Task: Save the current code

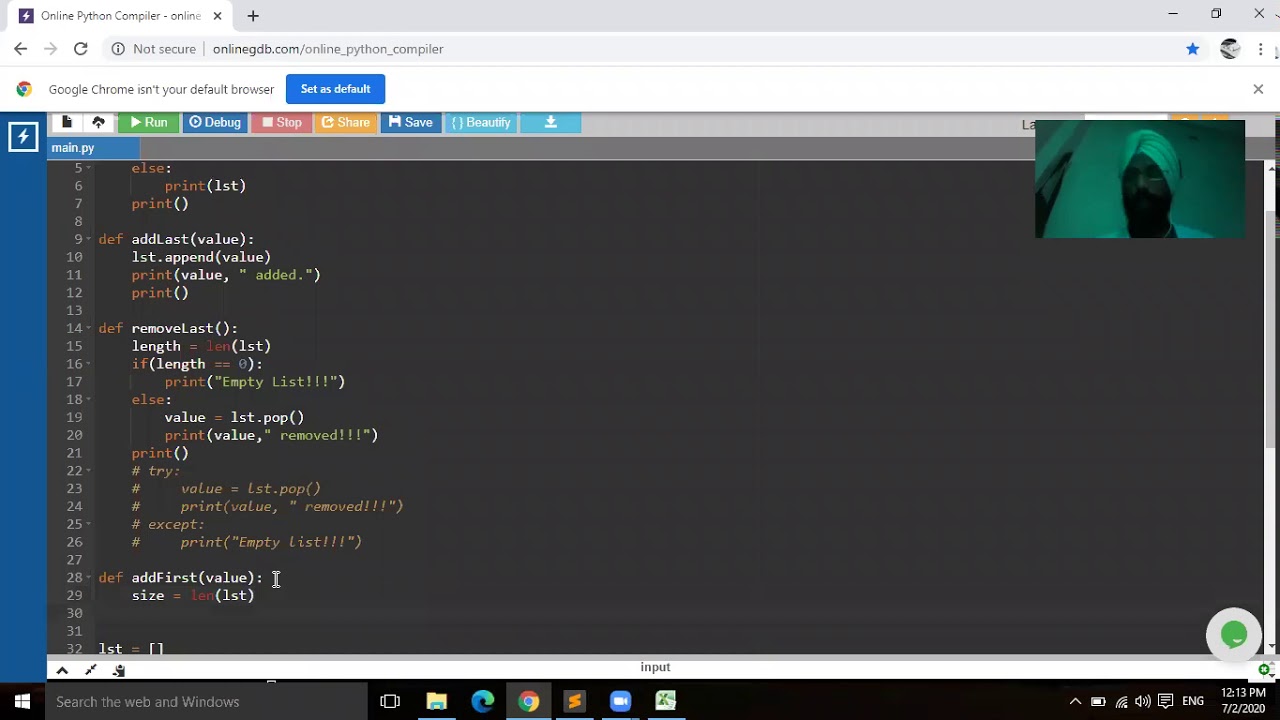Action: (411, 122)
